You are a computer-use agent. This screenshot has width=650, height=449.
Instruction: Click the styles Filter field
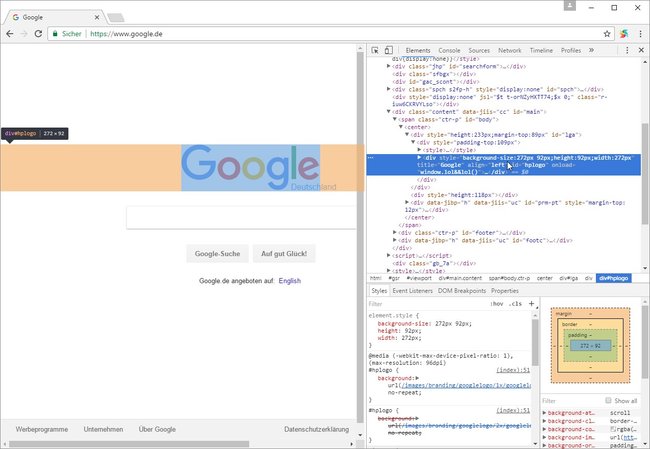(427, 304)
